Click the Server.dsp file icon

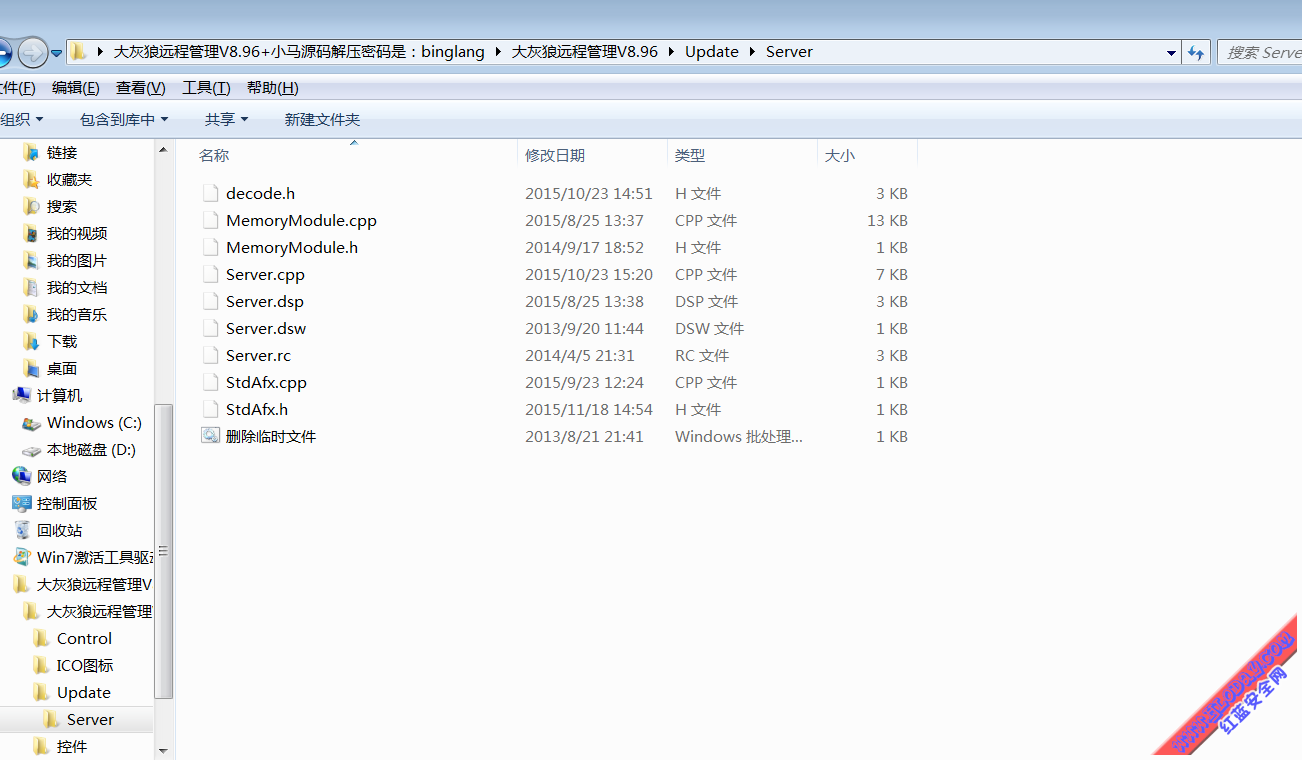[209, 301]
